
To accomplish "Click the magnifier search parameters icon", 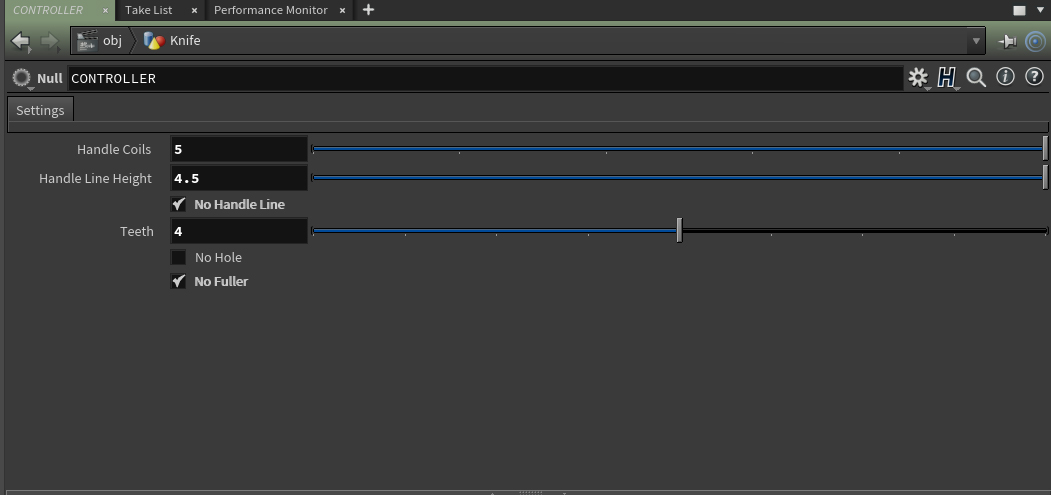I will [x=976, y=77].
